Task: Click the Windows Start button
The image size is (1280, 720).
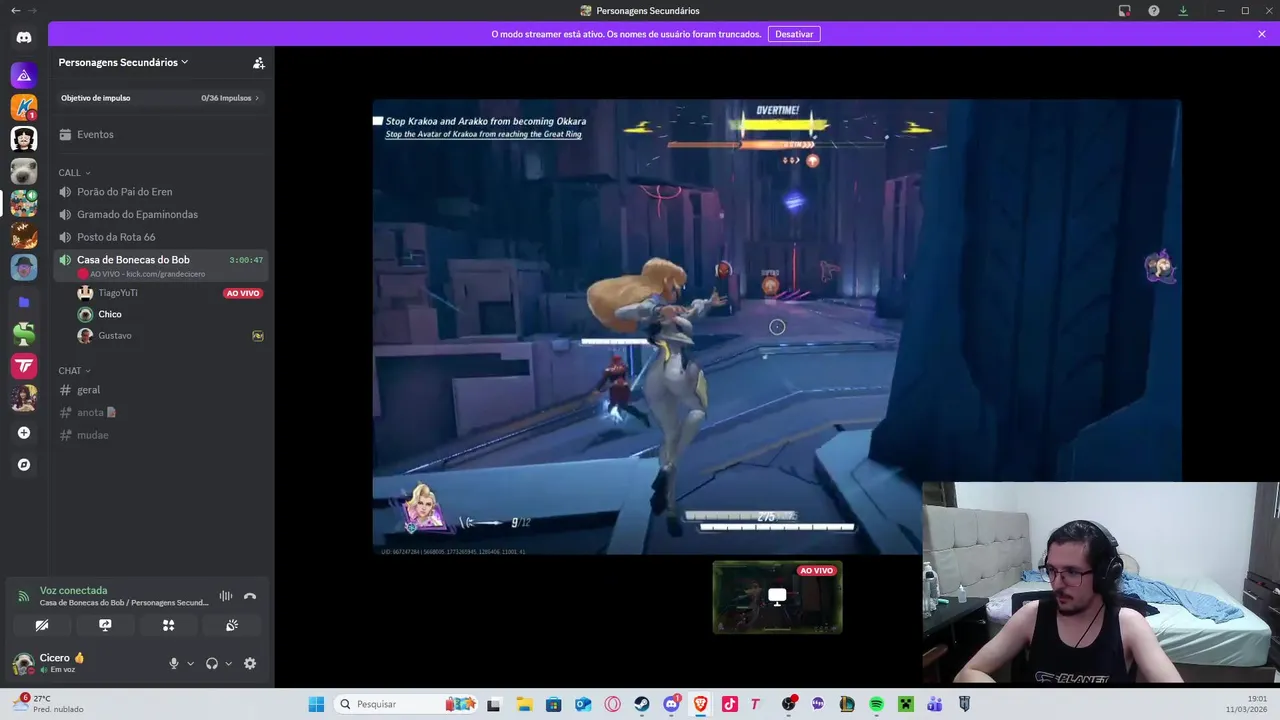Action: tap(316, 704)
